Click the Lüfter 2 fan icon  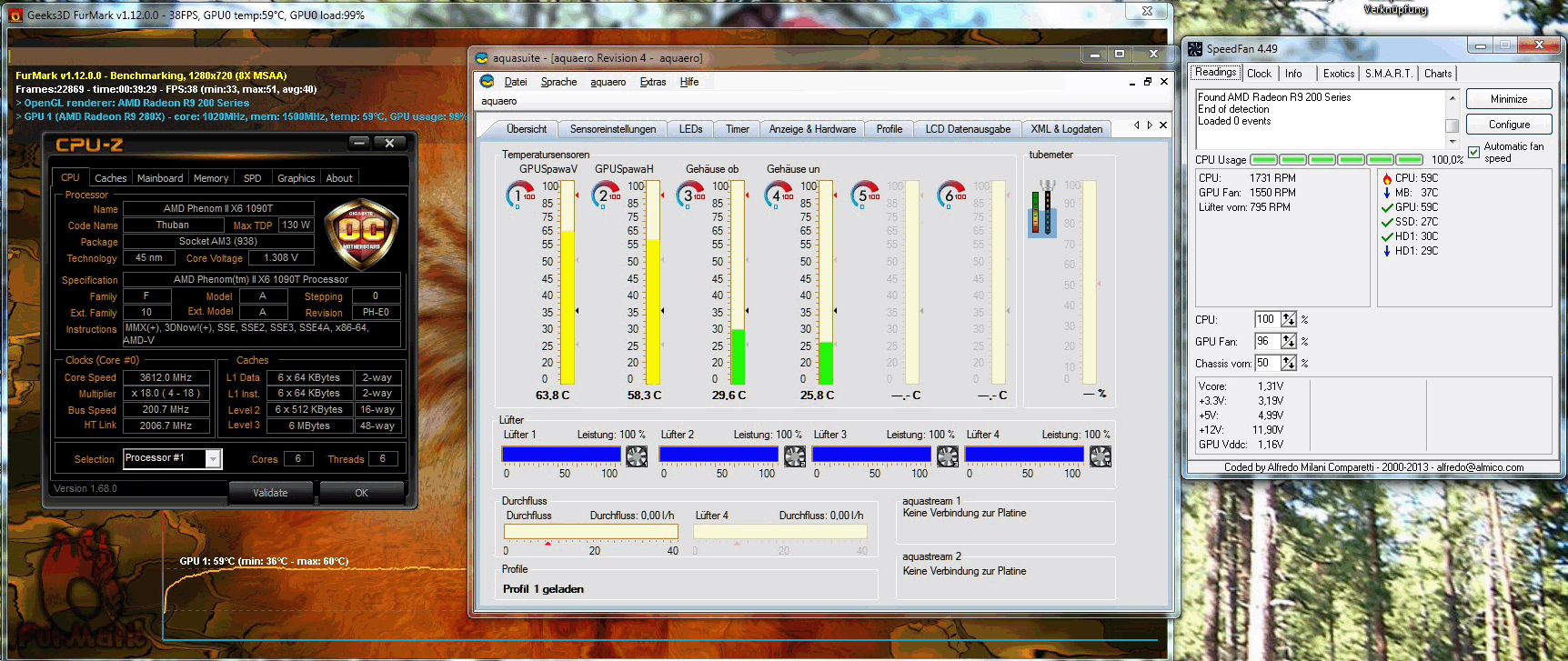[x=795, y=456]
